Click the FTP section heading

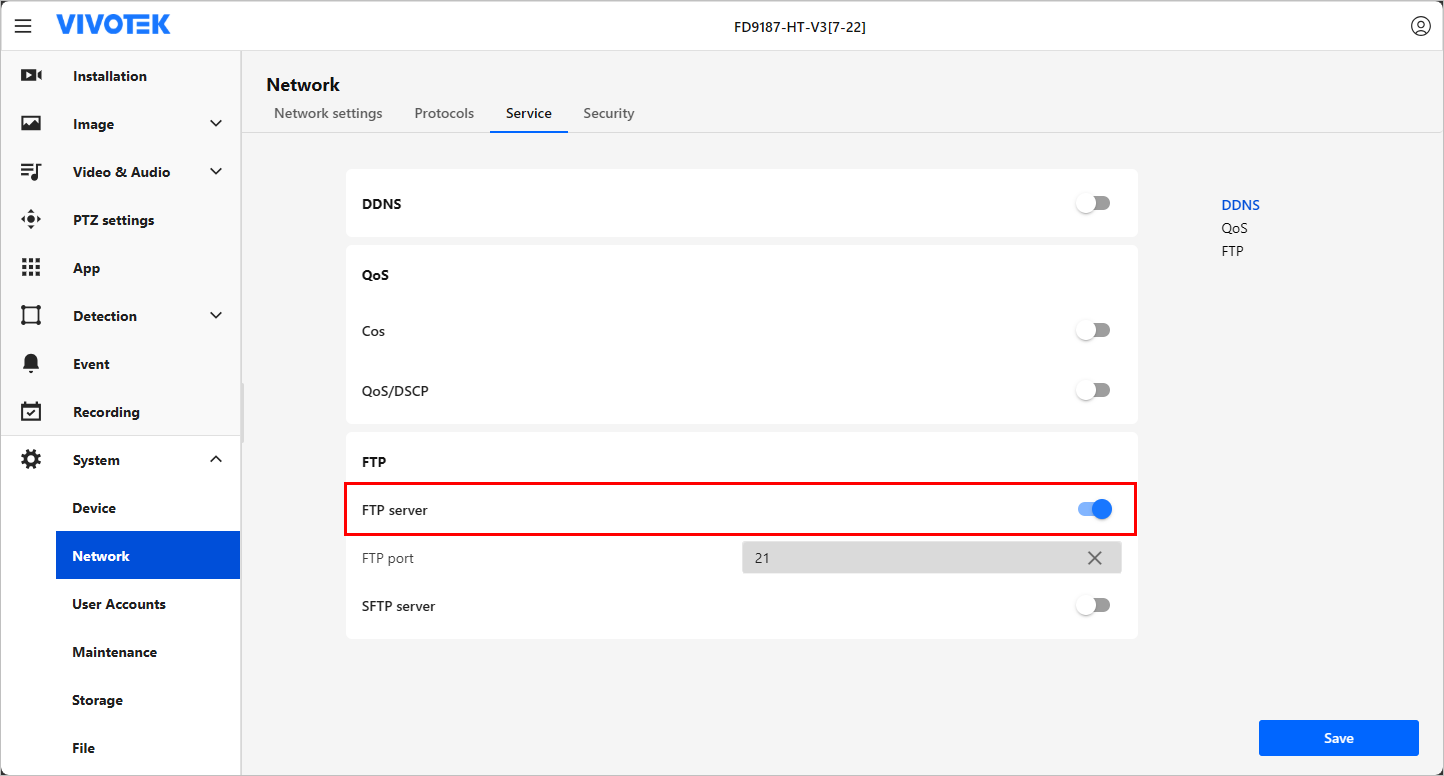(x=374, y=462)
